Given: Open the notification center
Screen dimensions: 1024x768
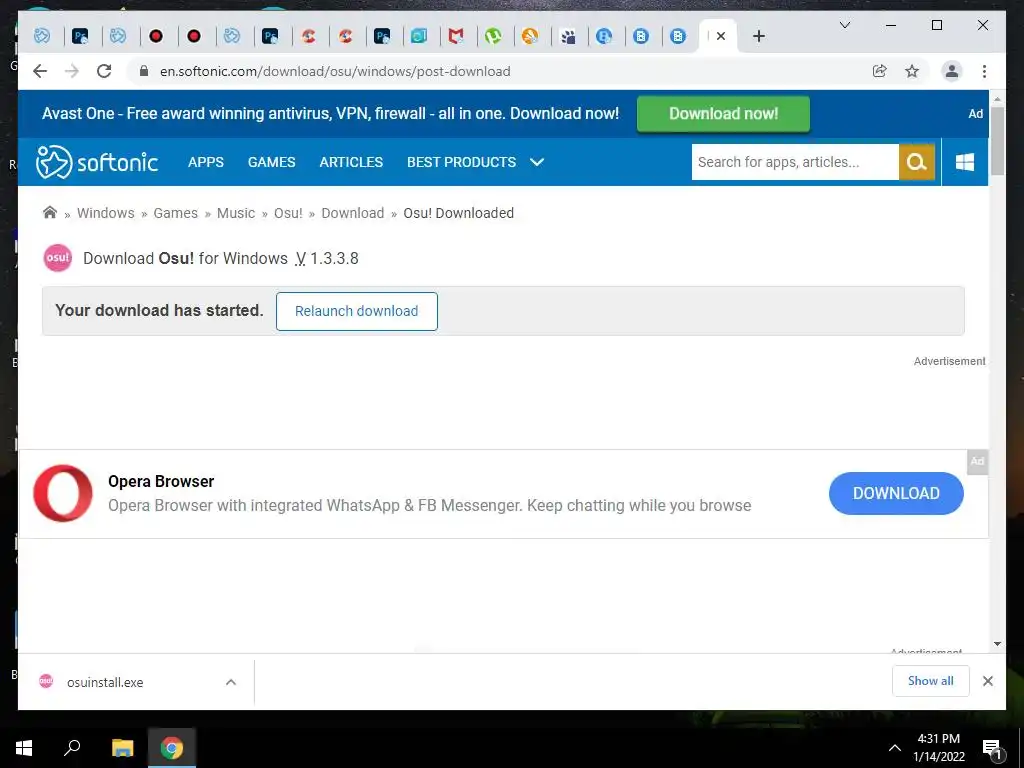Looking at the screenshot, I should [993, 748].
